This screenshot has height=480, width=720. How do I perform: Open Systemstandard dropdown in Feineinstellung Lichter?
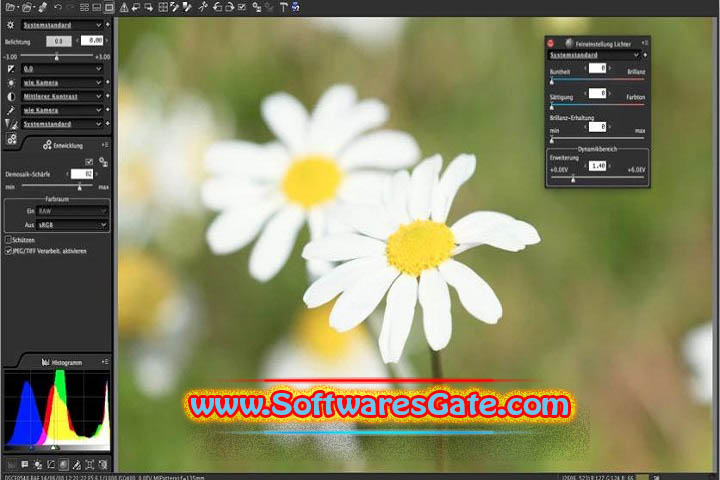[594, 55]
